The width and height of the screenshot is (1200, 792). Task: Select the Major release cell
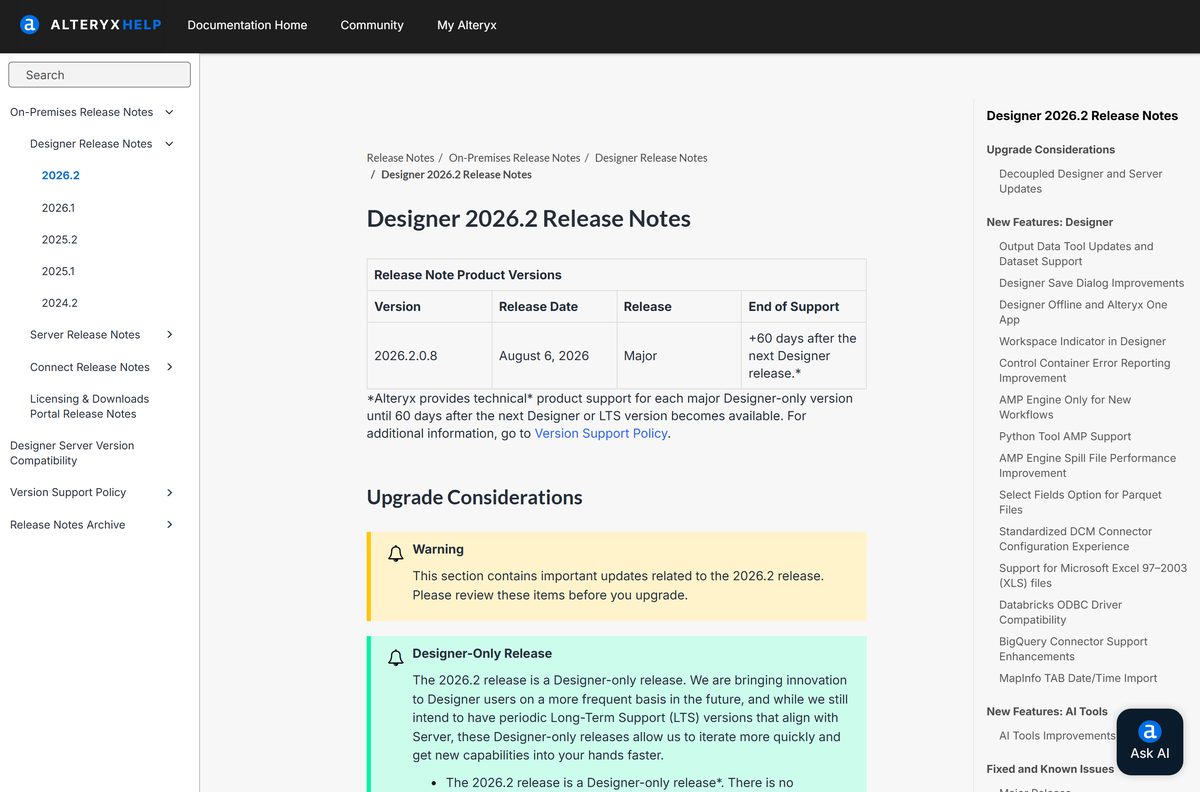click(679, 356)
